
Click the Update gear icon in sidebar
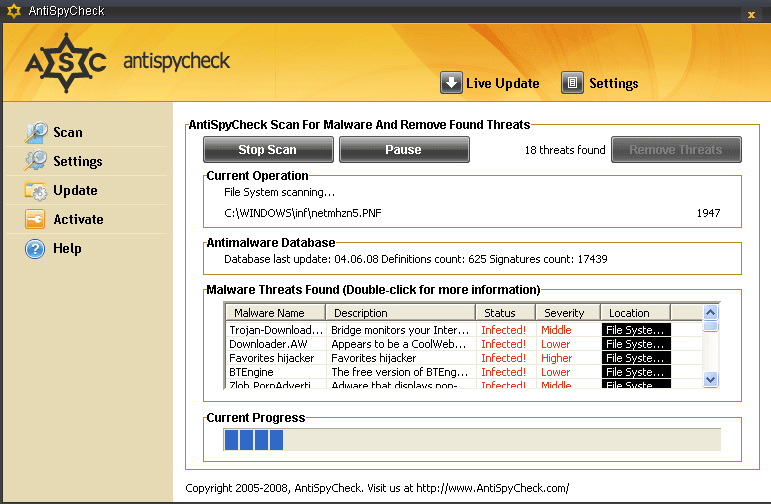coord(36,190)
